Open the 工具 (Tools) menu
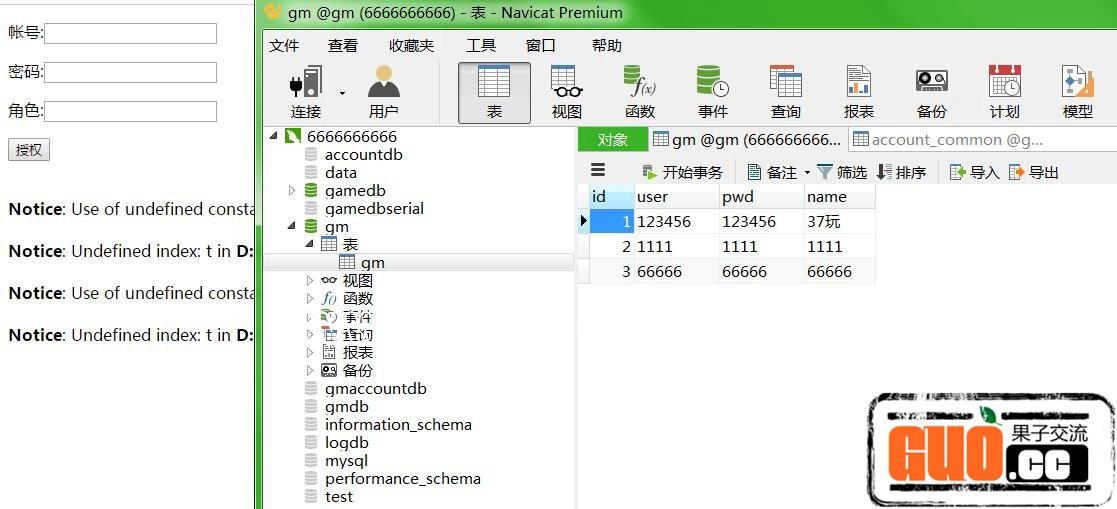The width and height of the screenshot is (1117, 509). tap(481, 46)
